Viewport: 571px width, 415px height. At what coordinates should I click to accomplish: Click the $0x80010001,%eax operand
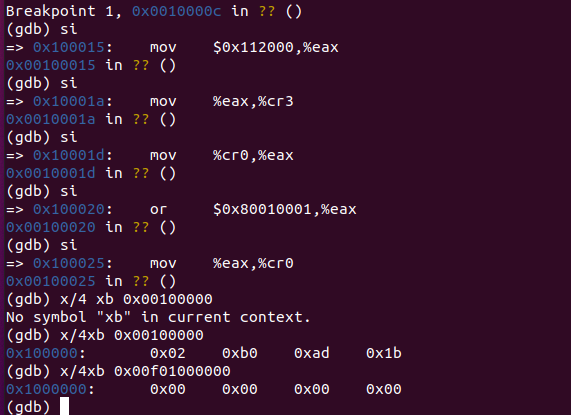(x=285, y=209)
